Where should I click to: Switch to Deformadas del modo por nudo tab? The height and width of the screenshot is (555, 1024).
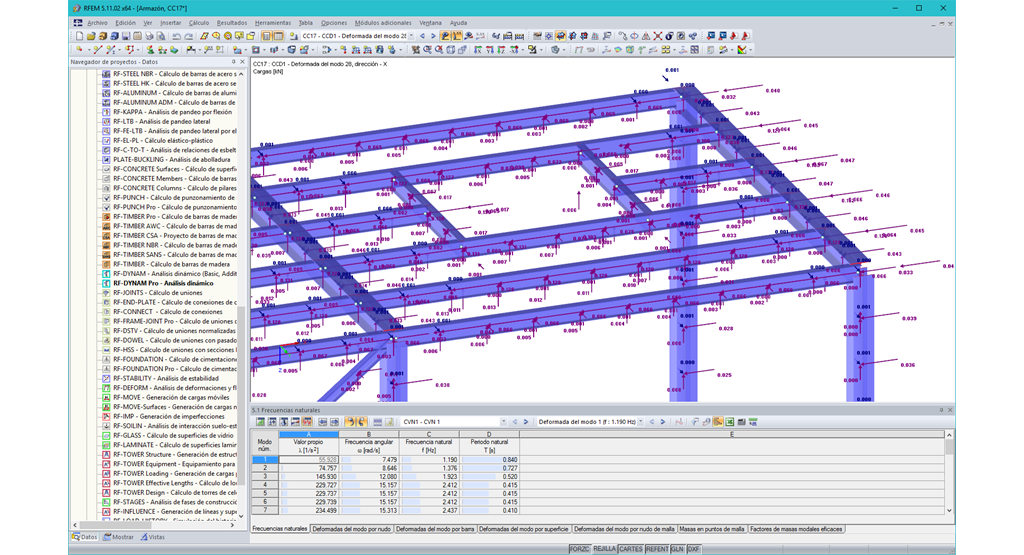(351, 529)
